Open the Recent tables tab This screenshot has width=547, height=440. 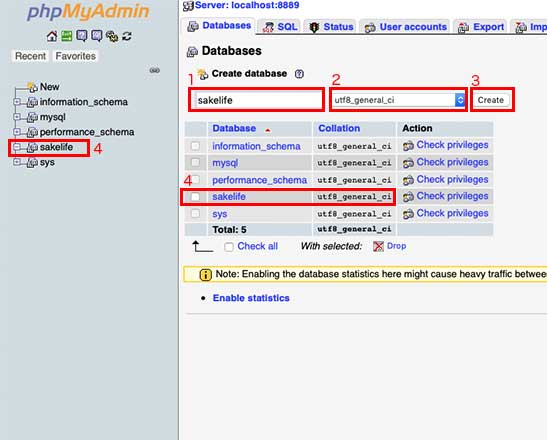30,56
